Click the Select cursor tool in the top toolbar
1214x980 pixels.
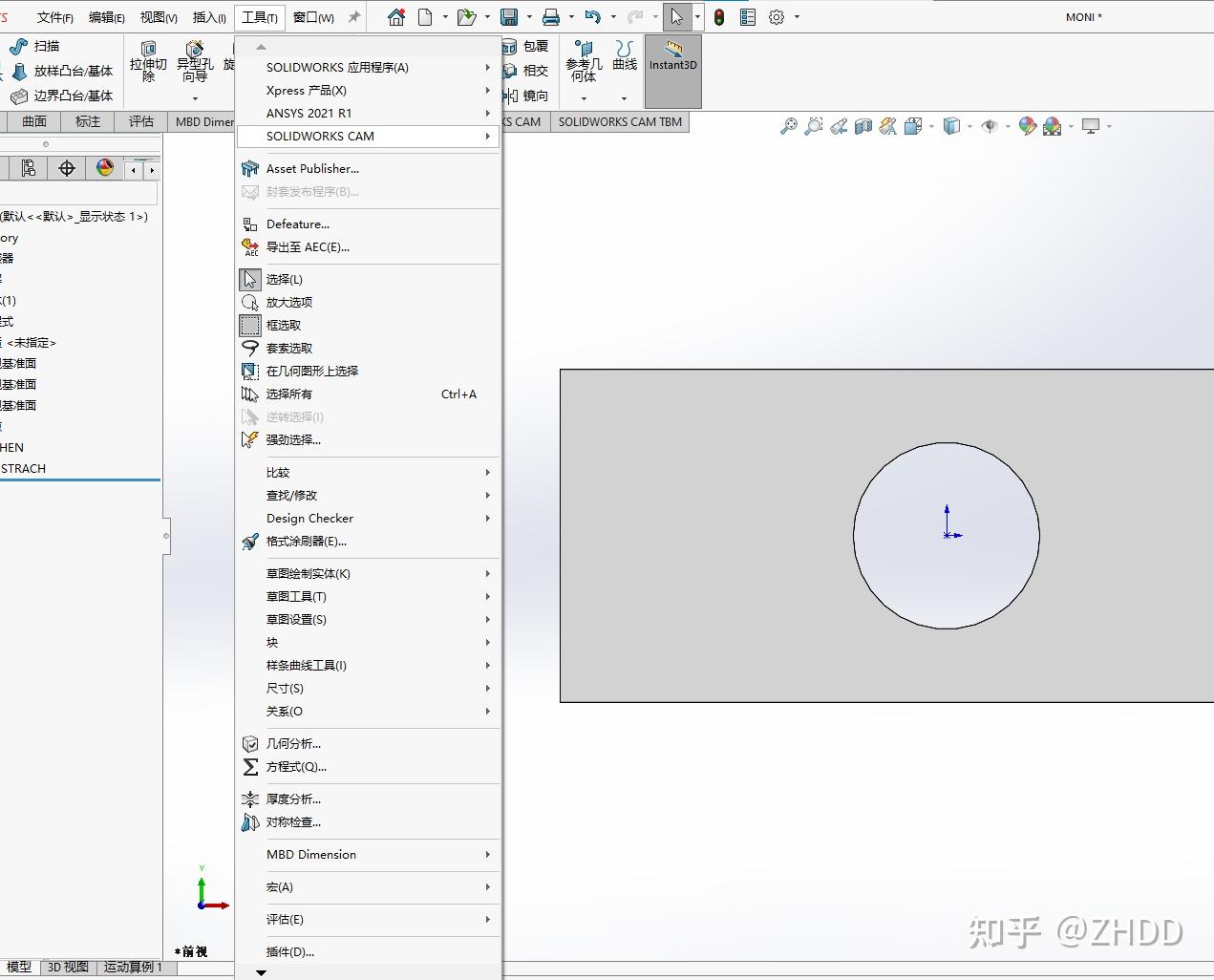pyautogui.click(x=676, y=17)
